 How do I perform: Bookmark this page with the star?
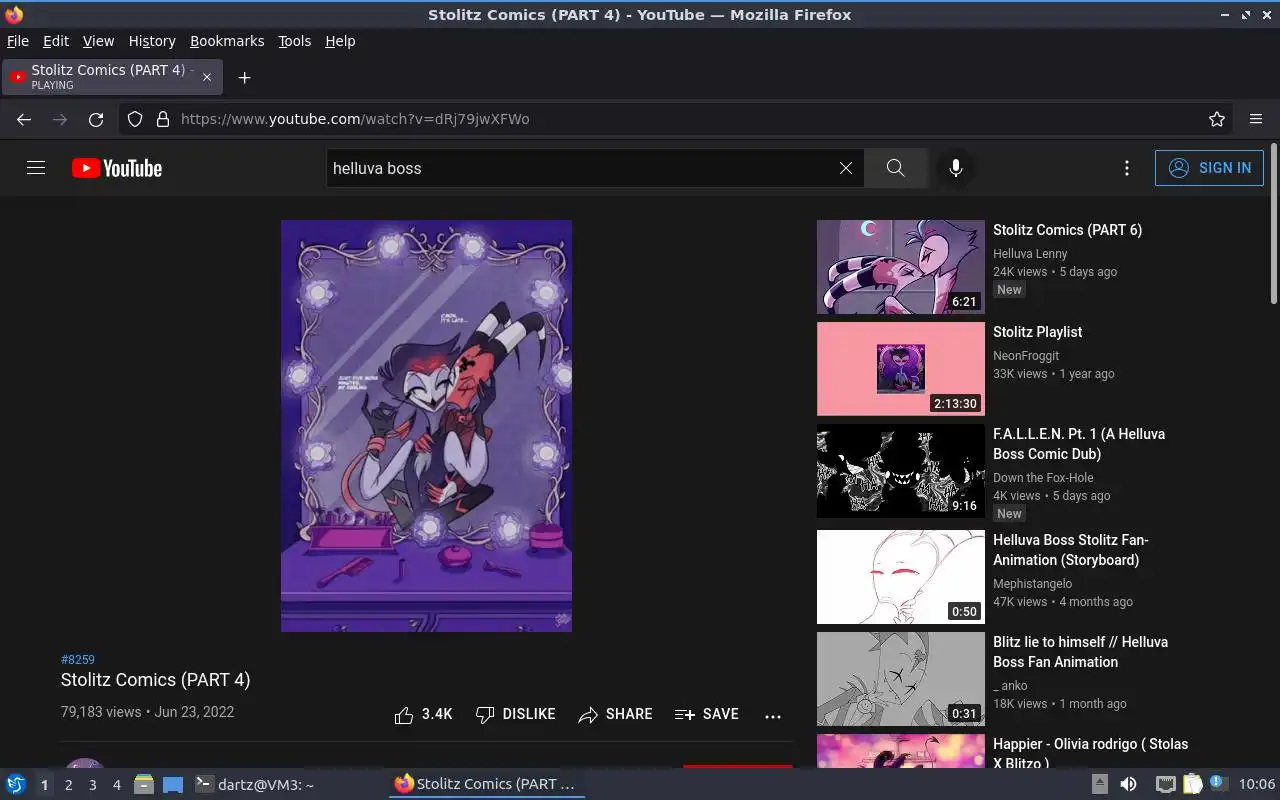click(x=1217, y=119)
